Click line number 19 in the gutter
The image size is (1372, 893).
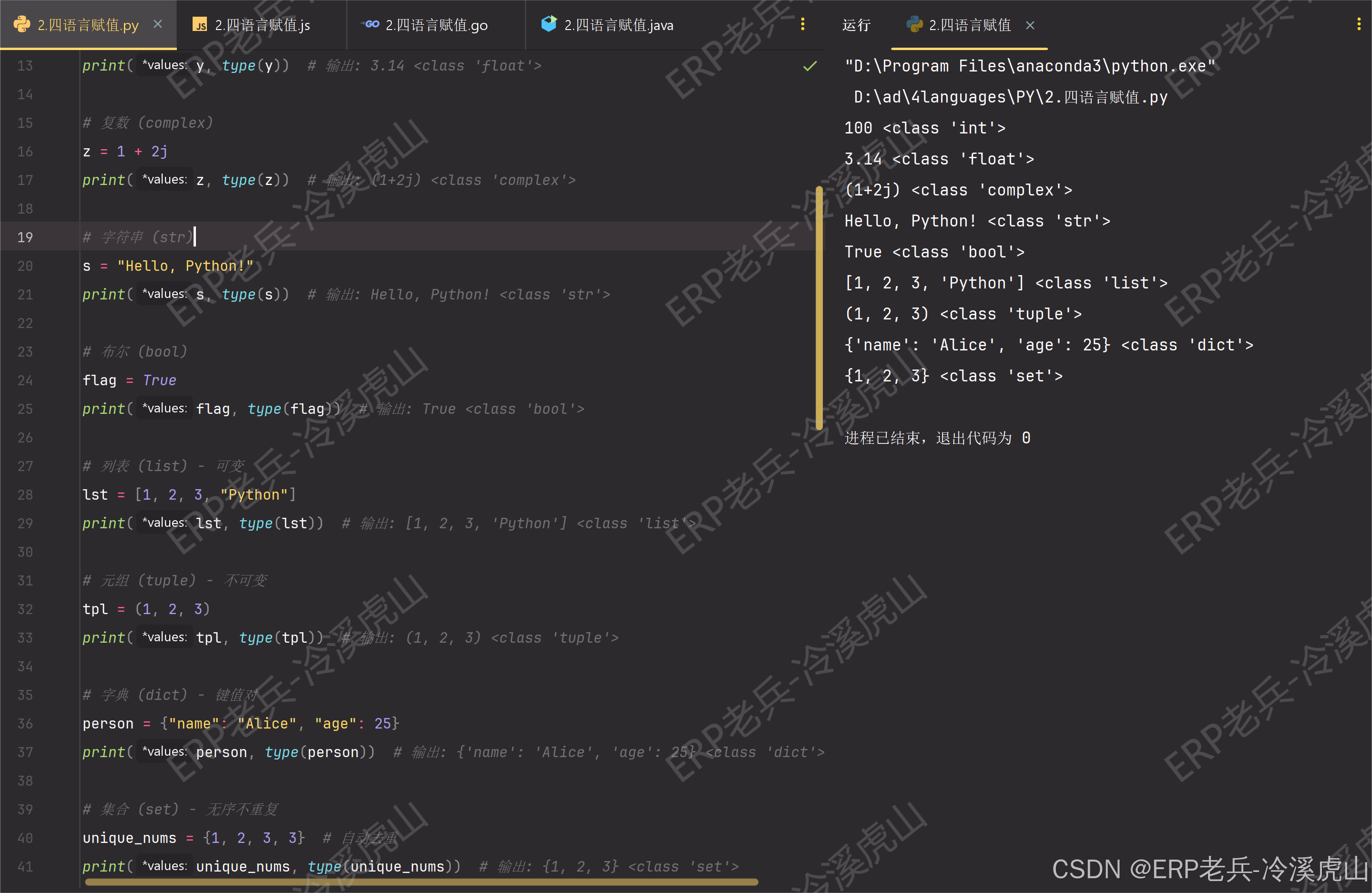point(25,237)
